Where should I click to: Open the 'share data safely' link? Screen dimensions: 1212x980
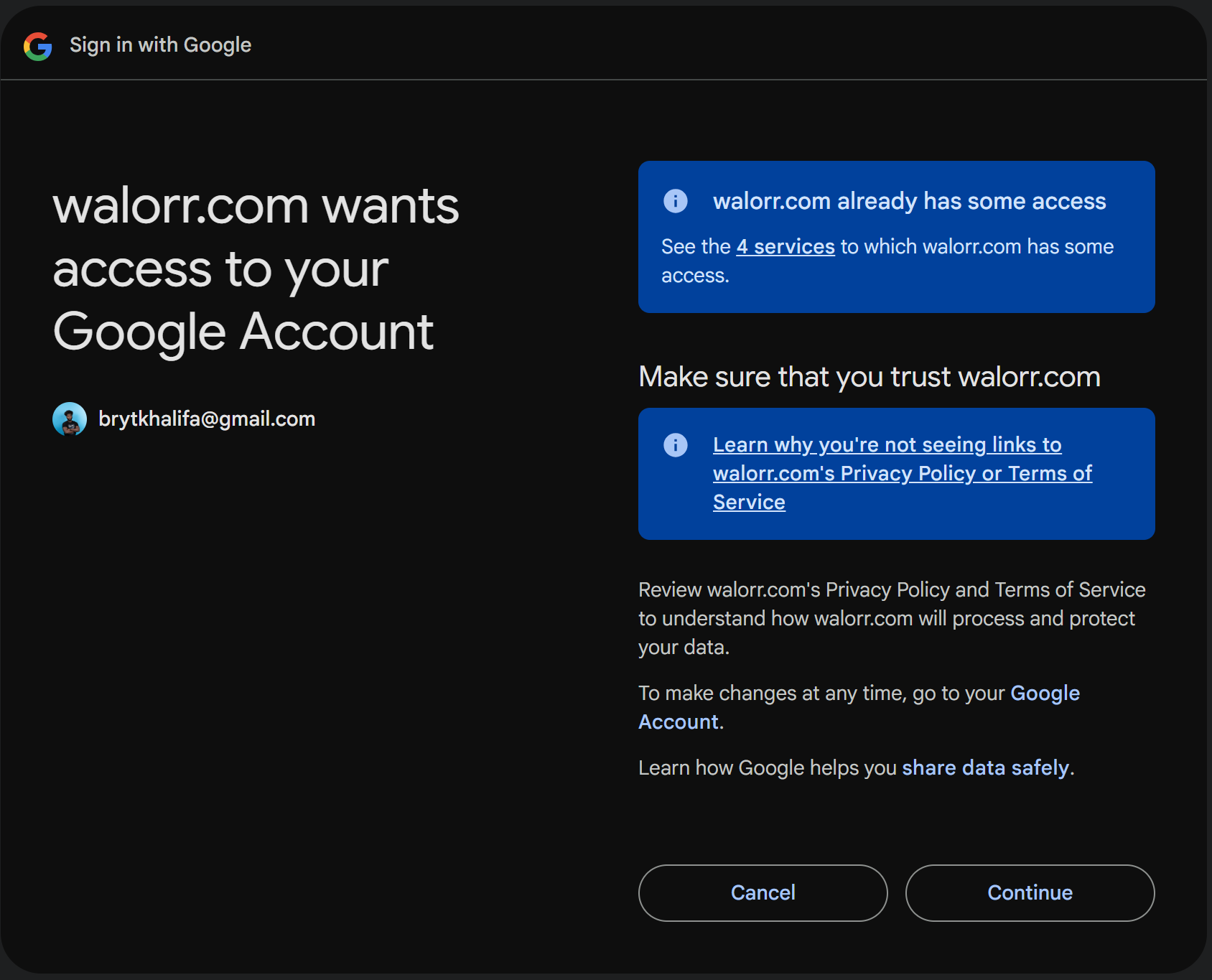tap(986, 767)
